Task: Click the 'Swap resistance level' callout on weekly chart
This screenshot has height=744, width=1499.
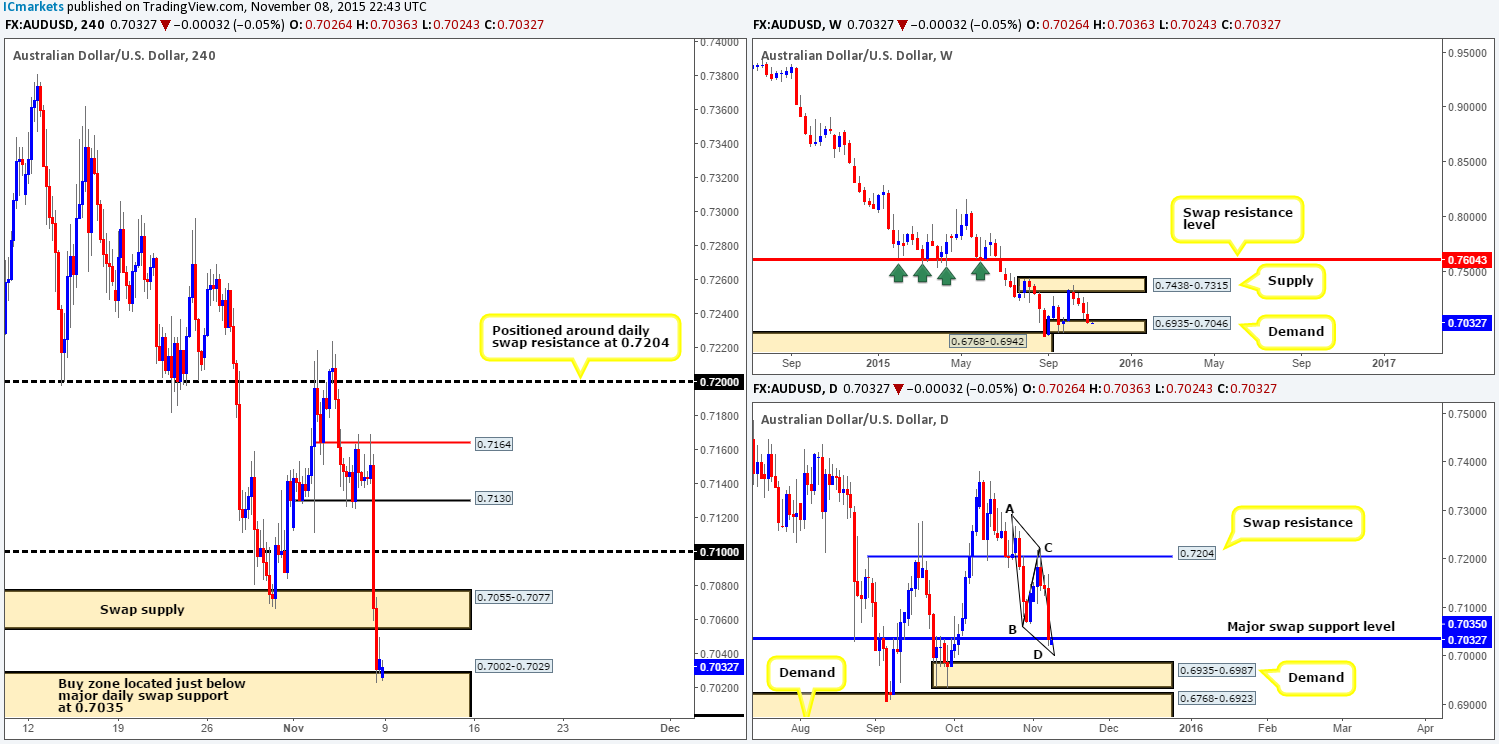Action: tap(1238, 218)
